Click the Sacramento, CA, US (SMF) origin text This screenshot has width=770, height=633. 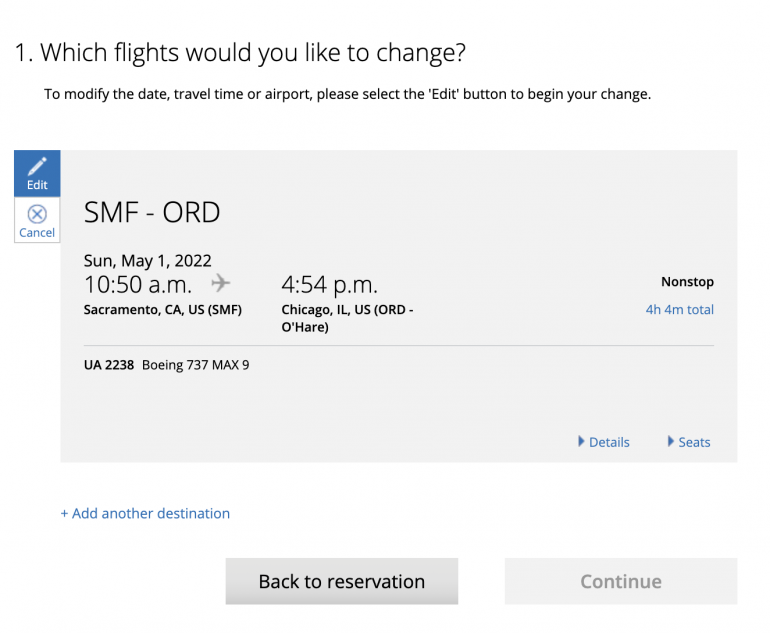click(163, 309)
